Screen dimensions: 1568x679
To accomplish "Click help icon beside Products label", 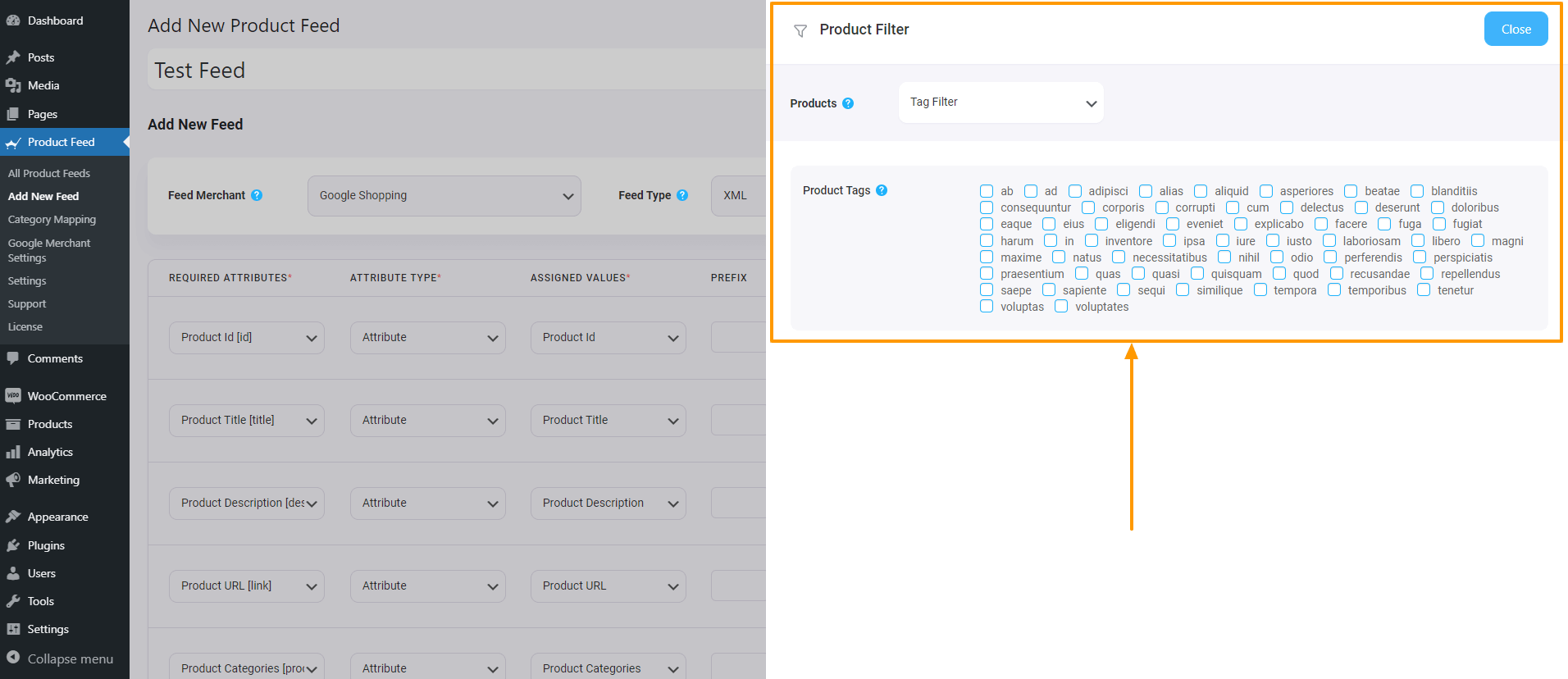I will point(848,103).
